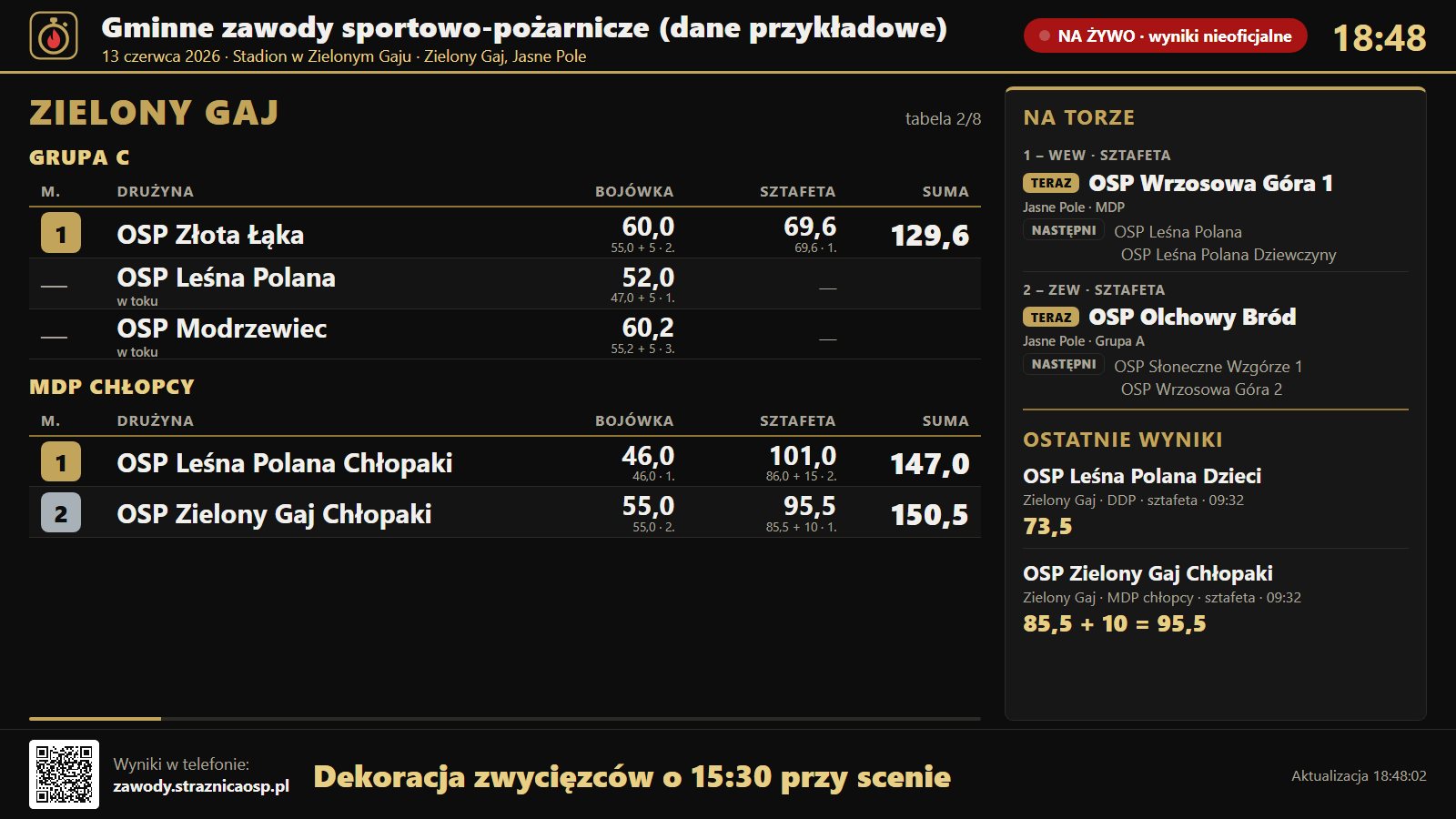1456x819 pixels.
Task: Click the 18:48 clock display
Action: pos(1380,38)
